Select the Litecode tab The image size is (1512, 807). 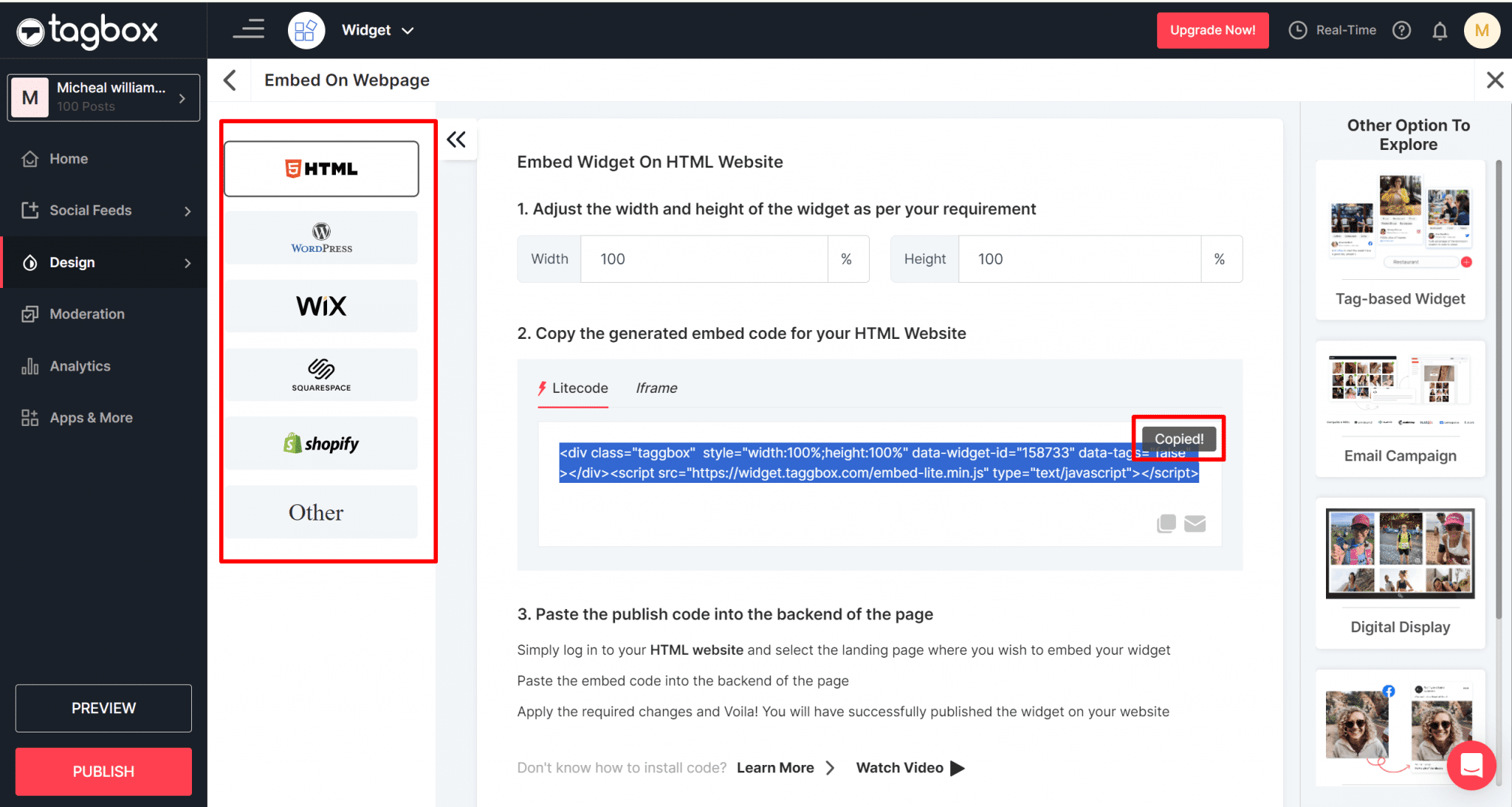click(580, 388)
